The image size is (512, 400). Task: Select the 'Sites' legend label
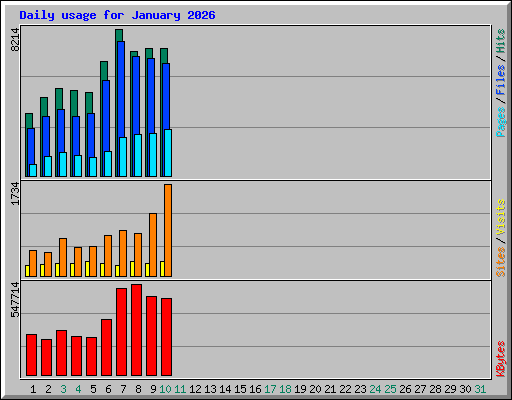pos(500,262)
